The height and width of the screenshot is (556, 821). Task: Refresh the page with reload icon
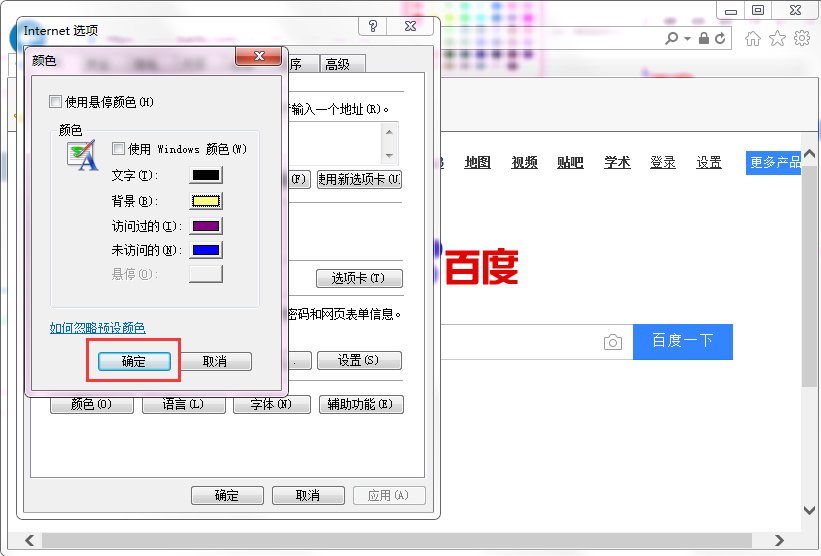click(x=720, y=38)
